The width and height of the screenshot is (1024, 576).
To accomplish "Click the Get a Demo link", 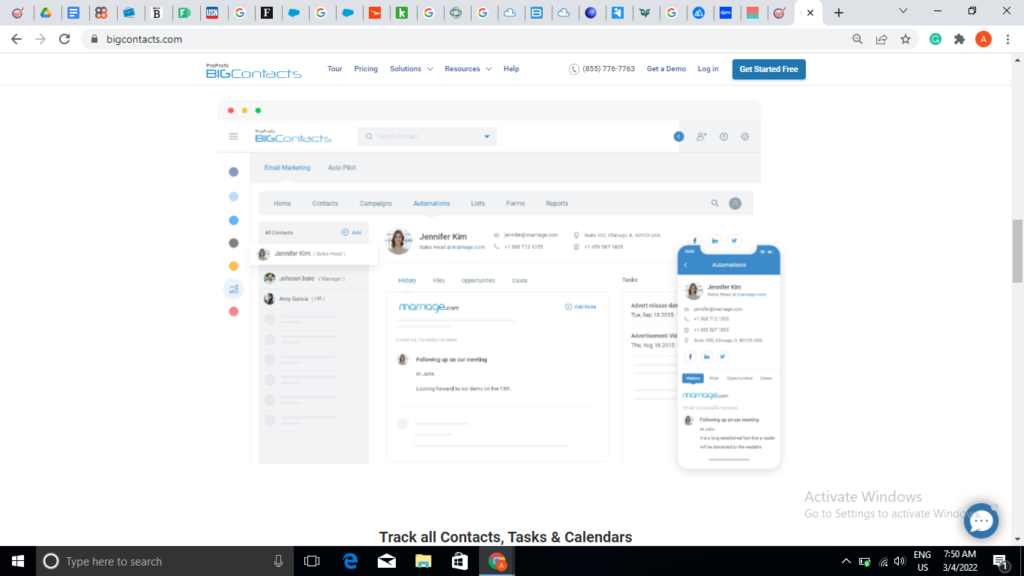I will click(x=666, y=69).
